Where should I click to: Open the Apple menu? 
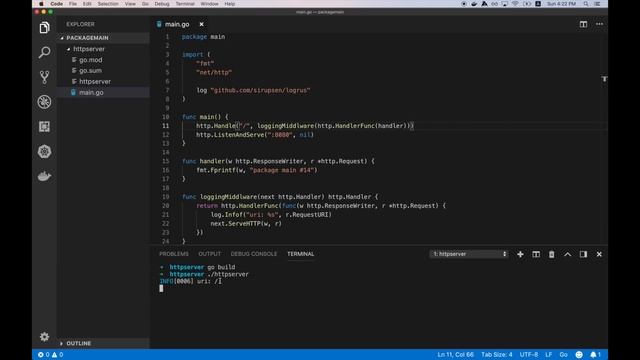pyautogui.click(x=41, y=4)
